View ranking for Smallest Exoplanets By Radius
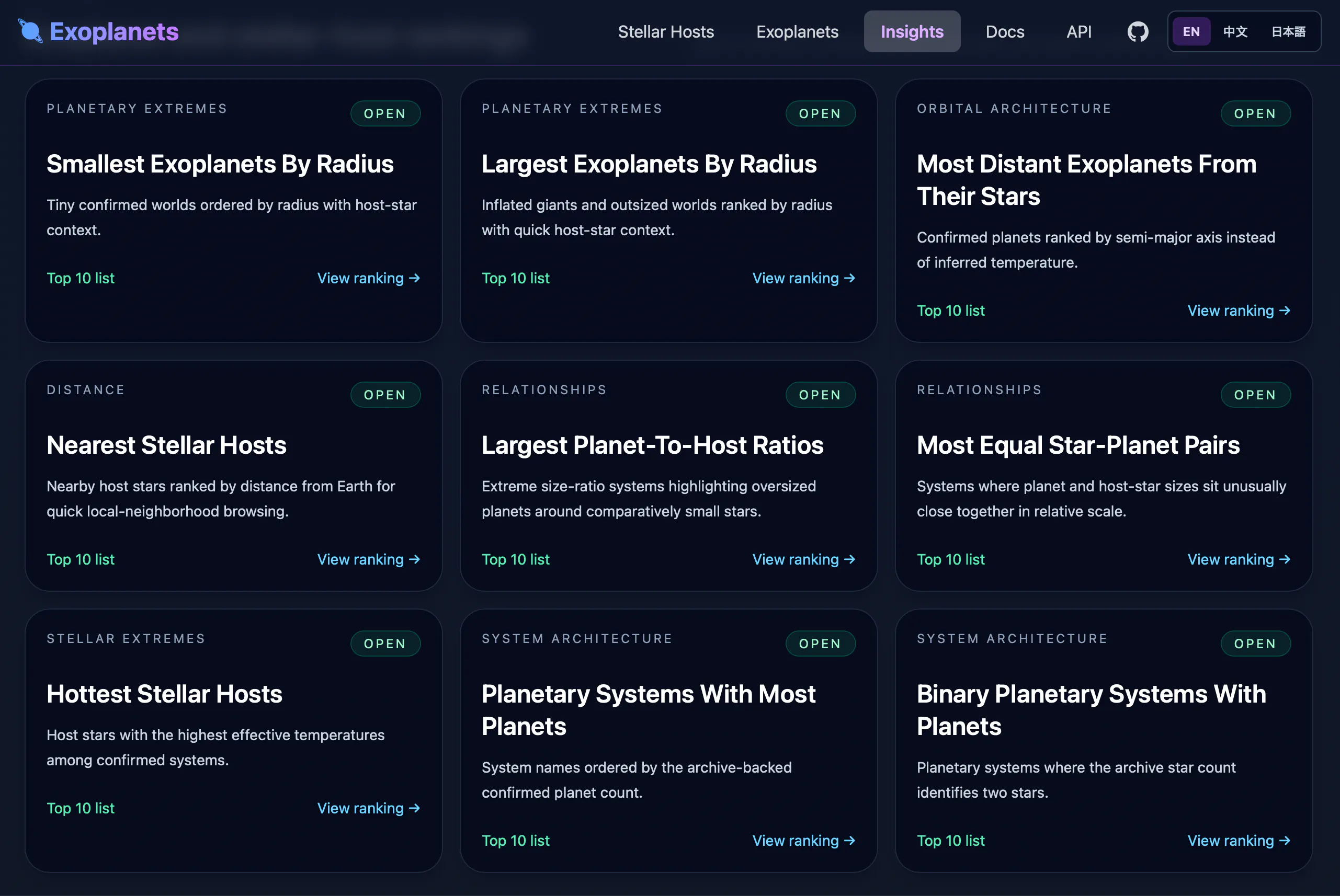 point(369,278)
